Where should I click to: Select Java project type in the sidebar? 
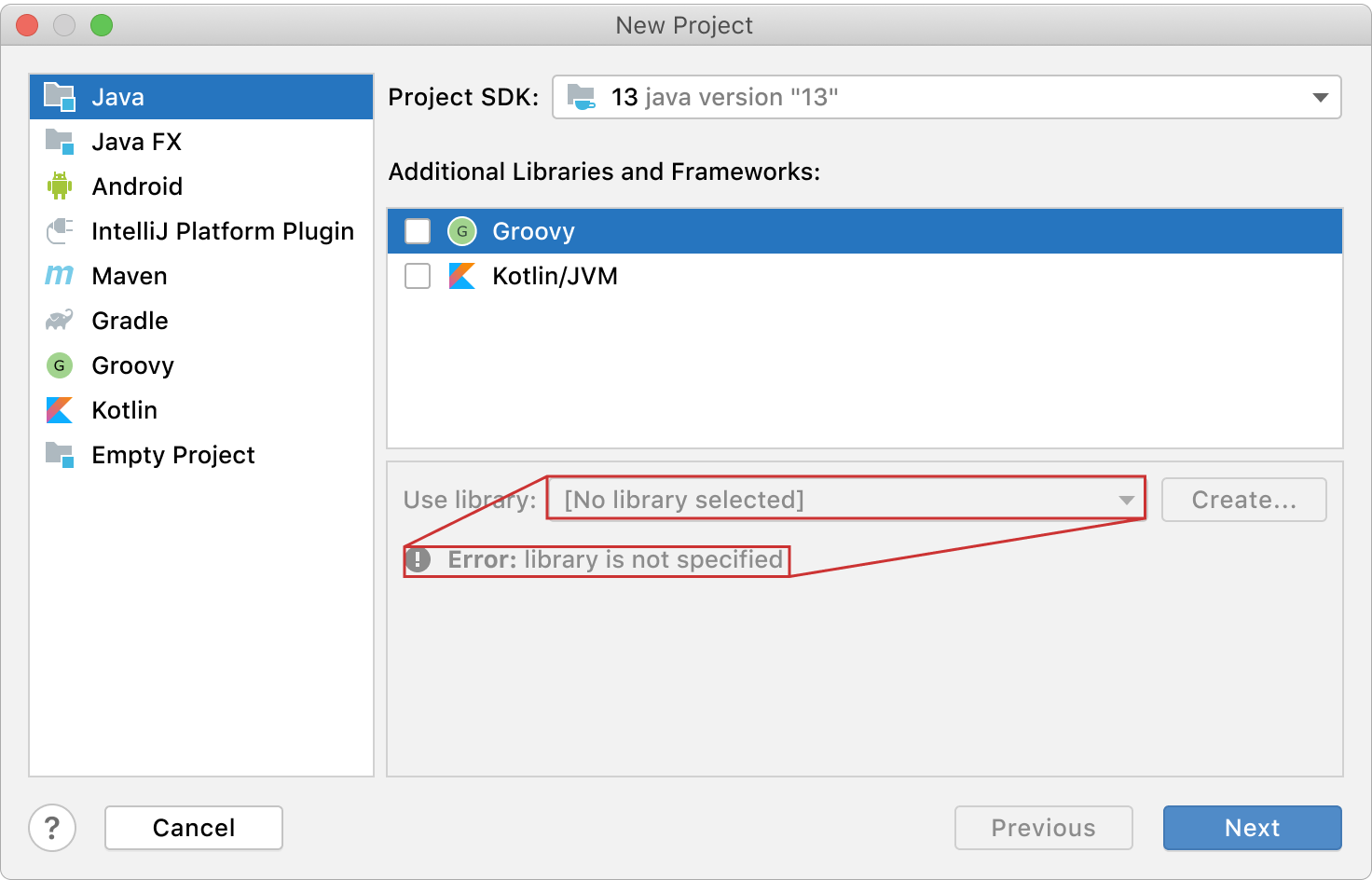(117, 97)
